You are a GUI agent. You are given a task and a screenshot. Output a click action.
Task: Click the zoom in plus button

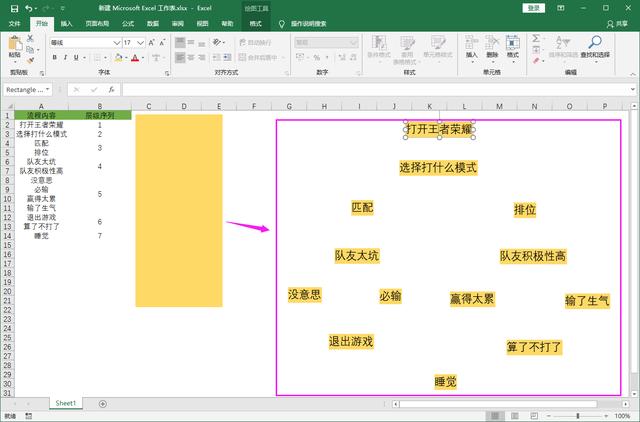[x=606, y=415]
